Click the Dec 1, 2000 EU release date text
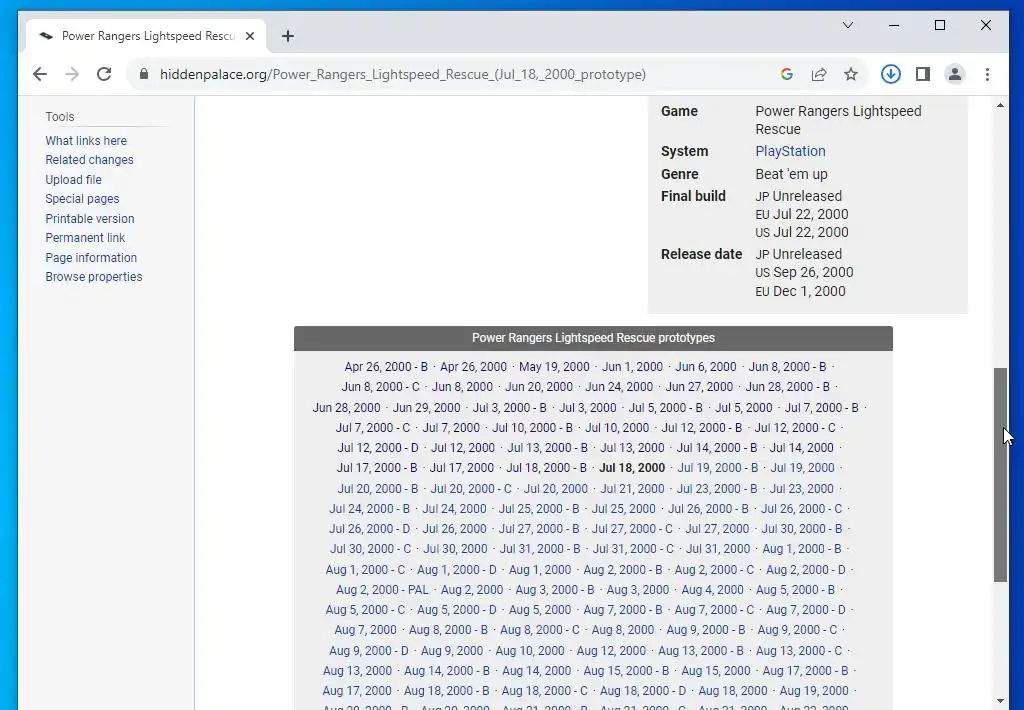 809,291
